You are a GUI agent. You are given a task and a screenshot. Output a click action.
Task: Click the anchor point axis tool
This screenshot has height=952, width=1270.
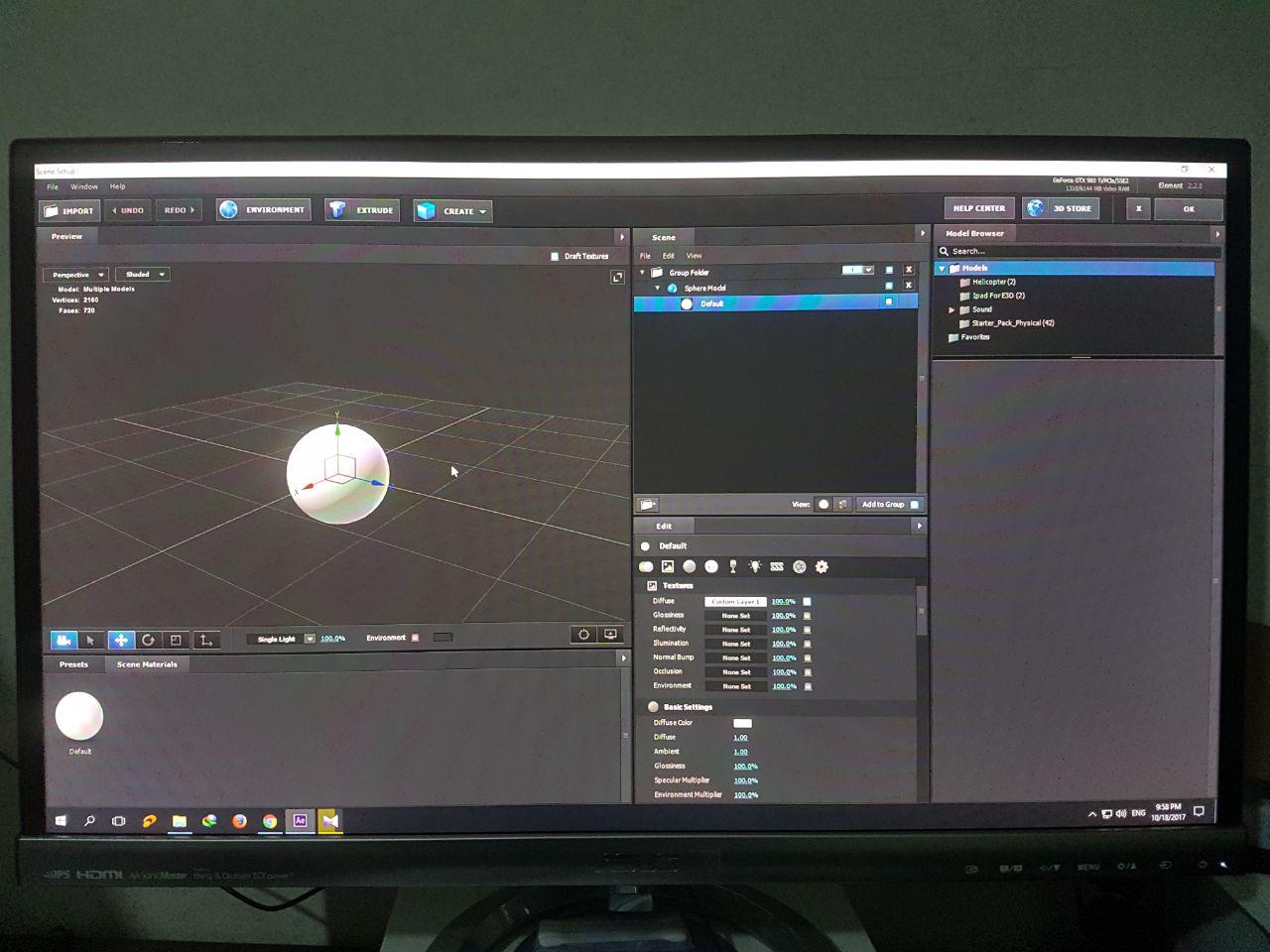pos(205,640)
